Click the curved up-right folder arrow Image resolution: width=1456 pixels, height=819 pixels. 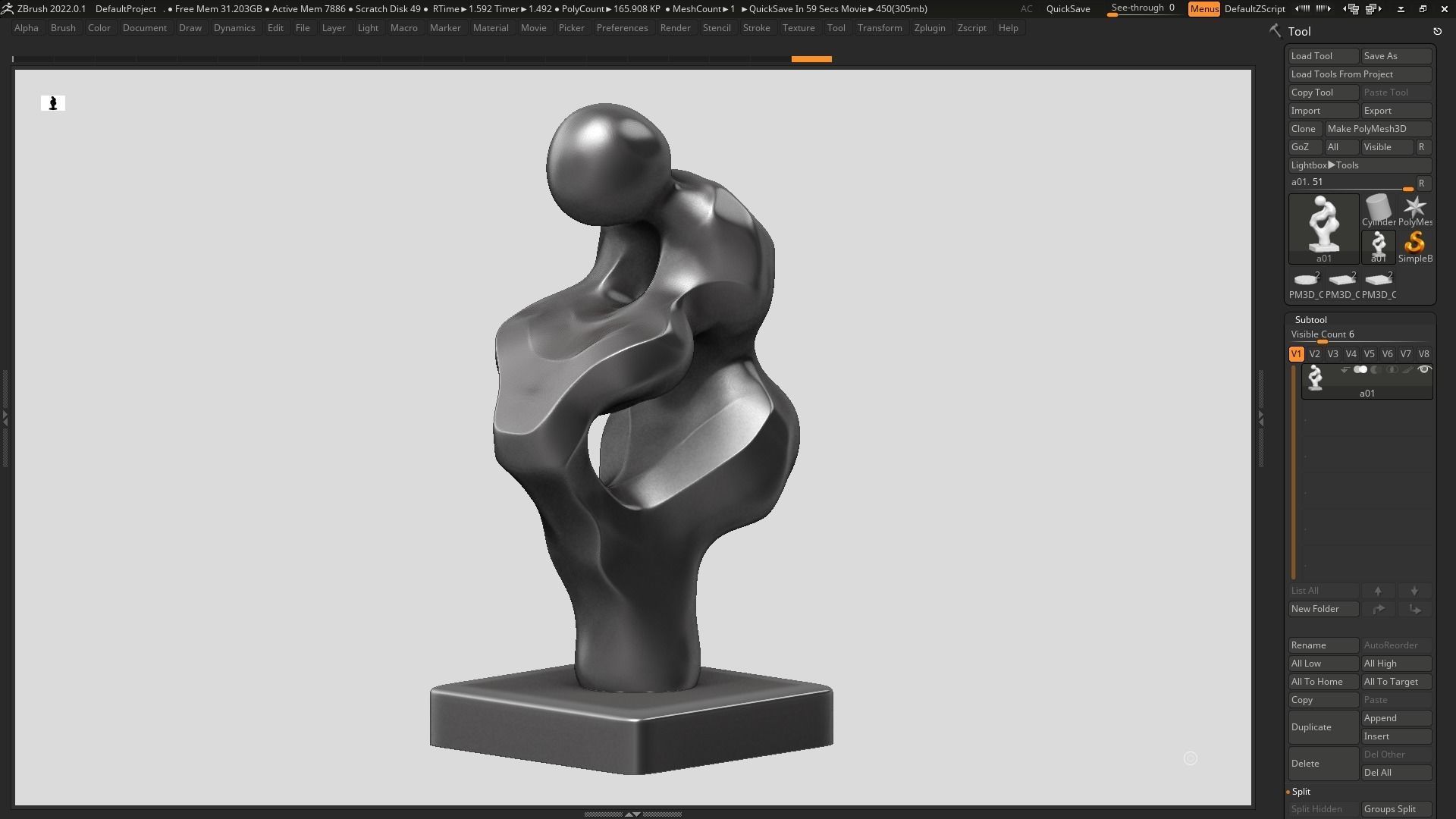(1378, 609)
